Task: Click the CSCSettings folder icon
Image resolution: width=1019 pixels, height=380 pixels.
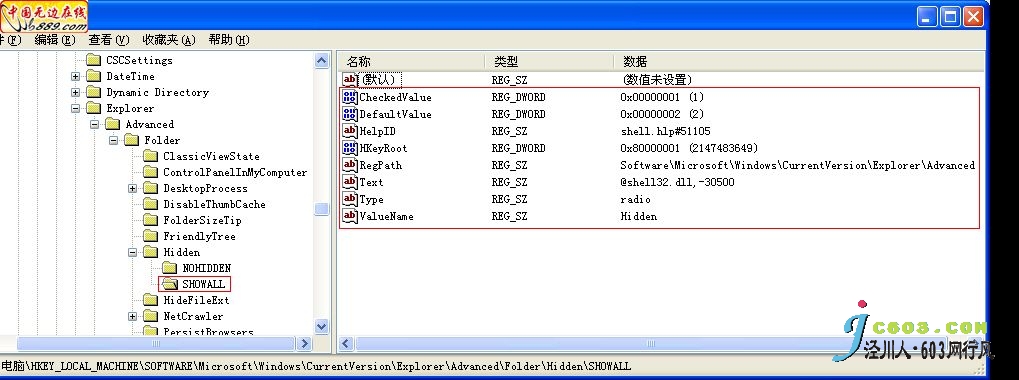Action: point(94,60)
